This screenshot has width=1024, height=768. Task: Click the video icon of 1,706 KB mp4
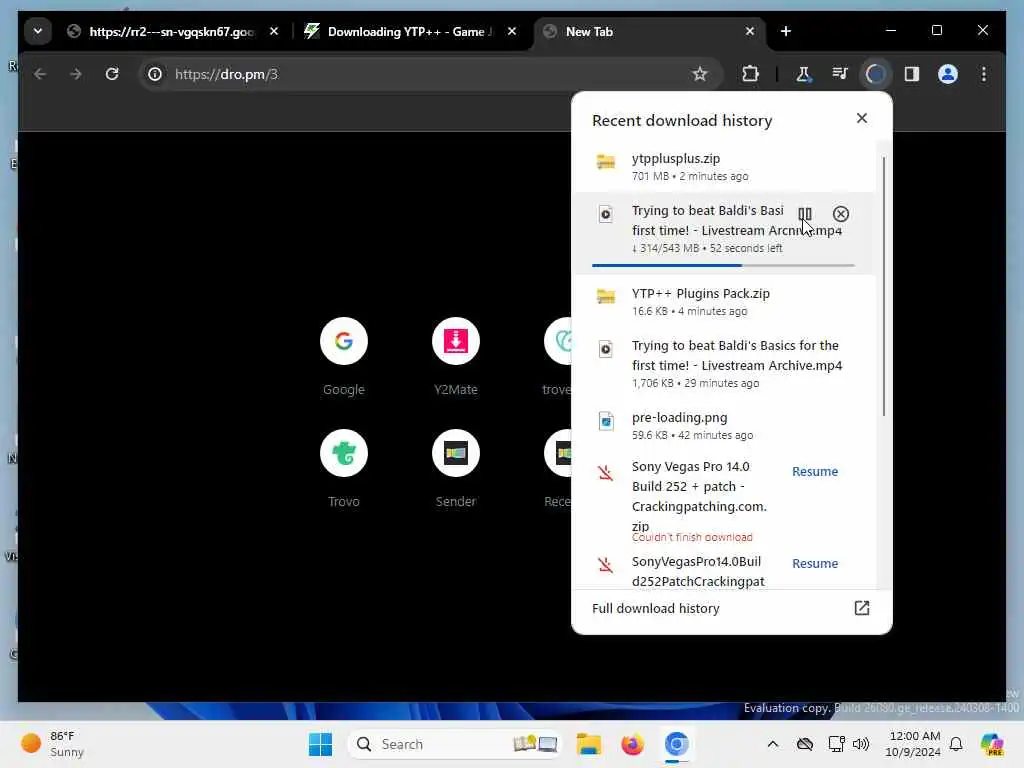pyautogui.click(x=605, y=349)
